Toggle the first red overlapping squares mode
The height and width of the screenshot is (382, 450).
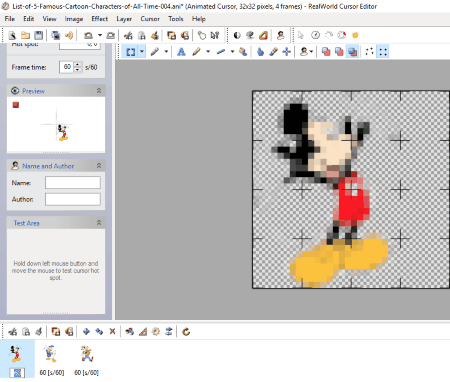tap(326, 52)
